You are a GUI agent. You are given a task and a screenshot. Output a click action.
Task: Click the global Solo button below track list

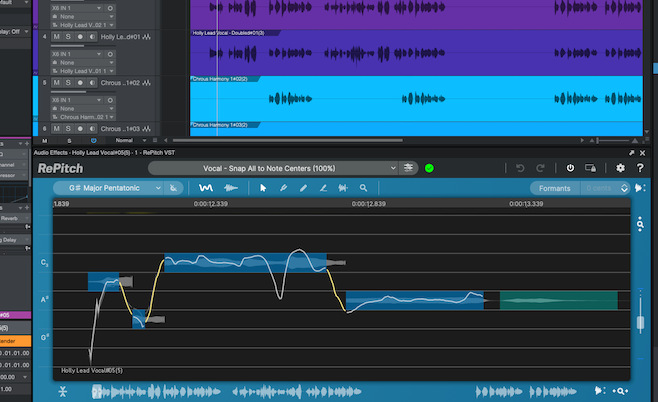(69, 141)
